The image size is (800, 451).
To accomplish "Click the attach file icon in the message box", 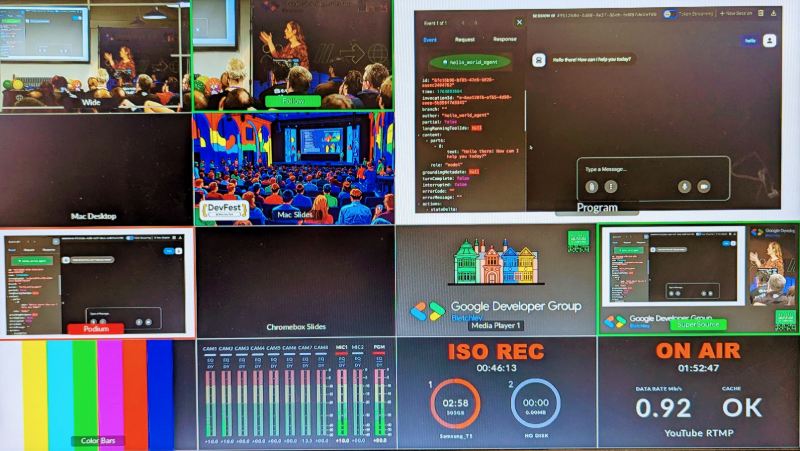I will pos(592,186).
